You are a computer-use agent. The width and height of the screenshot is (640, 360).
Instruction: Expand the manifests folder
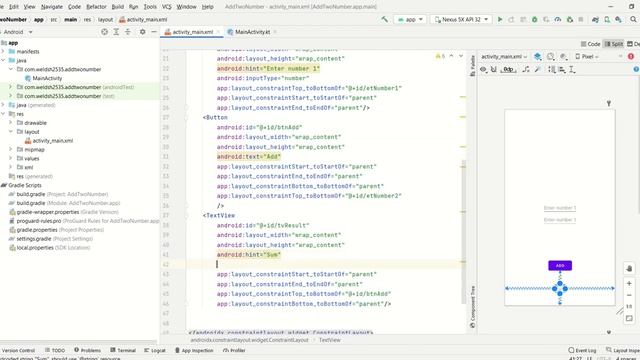coord(3,51)
